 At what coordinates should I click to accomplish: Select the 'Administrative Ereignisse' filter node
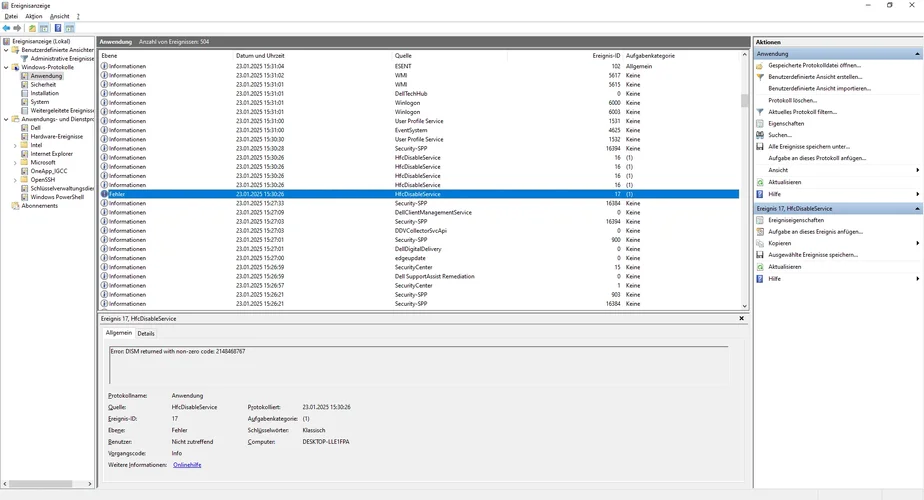click(x=62, y=58)
